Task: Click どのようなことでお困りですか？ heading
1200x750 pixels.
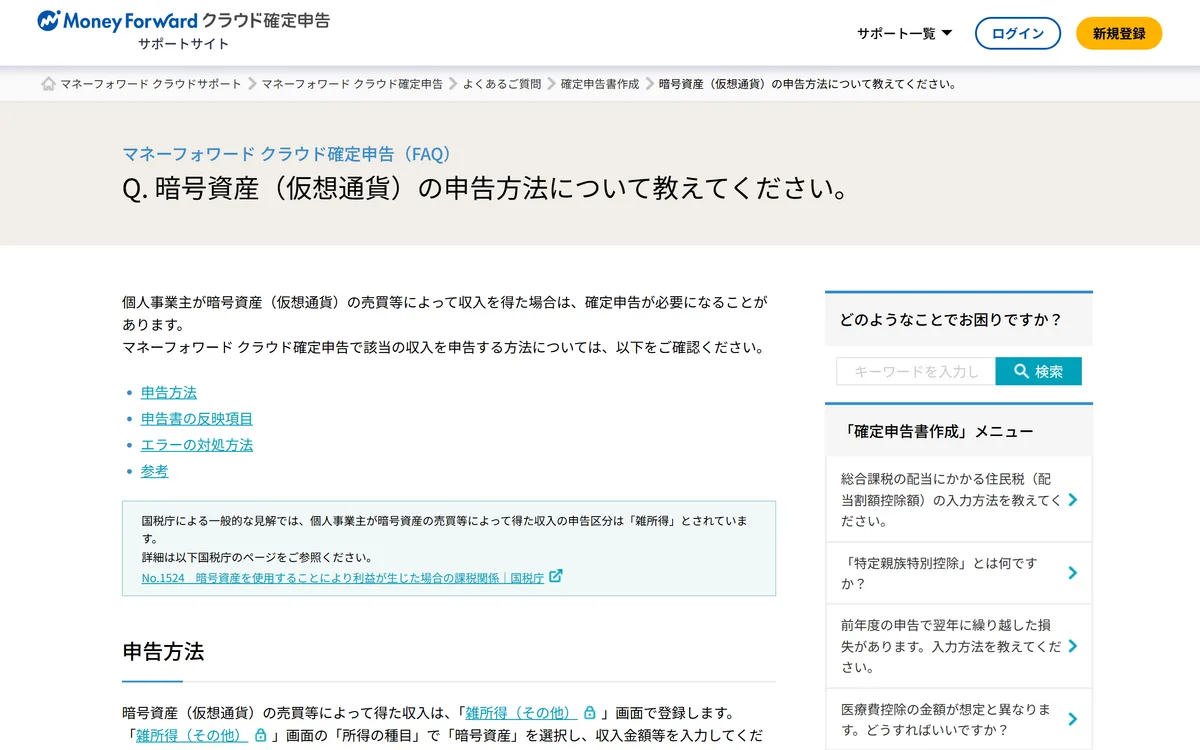Action: click(951, 320)
